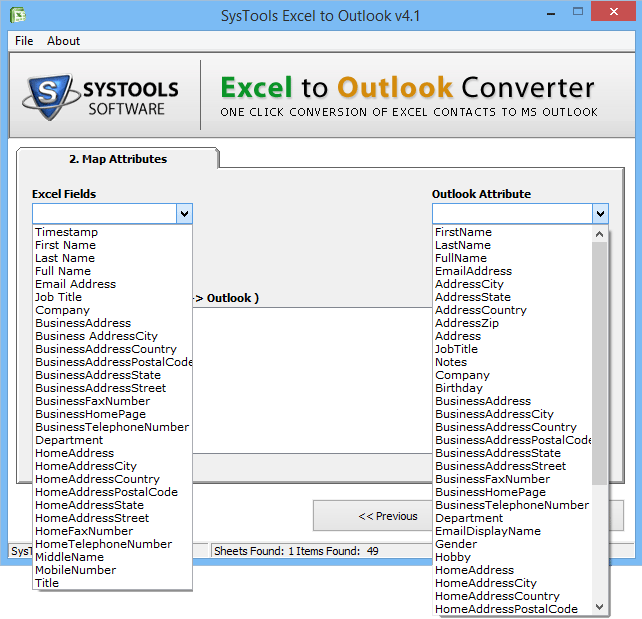Select BusinessAddressCity in Outlook Attribute list
This screenshot has width=642, height=619.
pyautogui.click(x=513, y=414)
